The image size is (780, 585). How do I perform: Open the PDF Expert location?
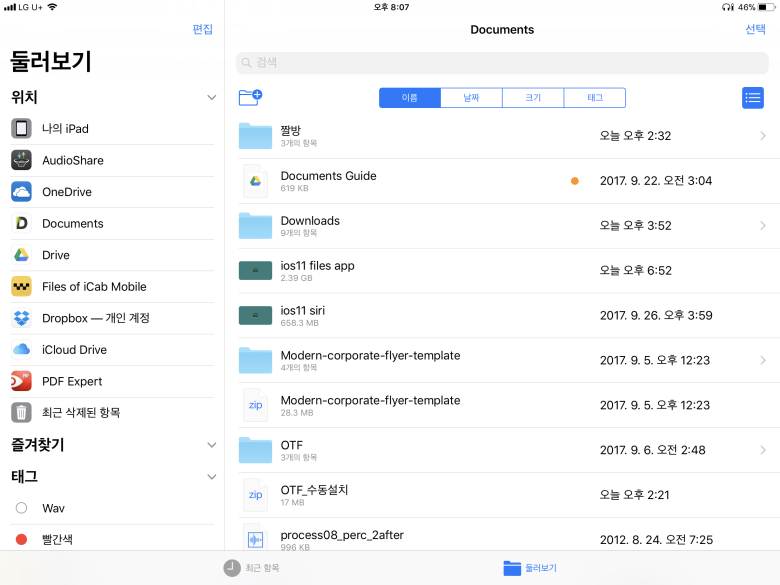point(72,381)
